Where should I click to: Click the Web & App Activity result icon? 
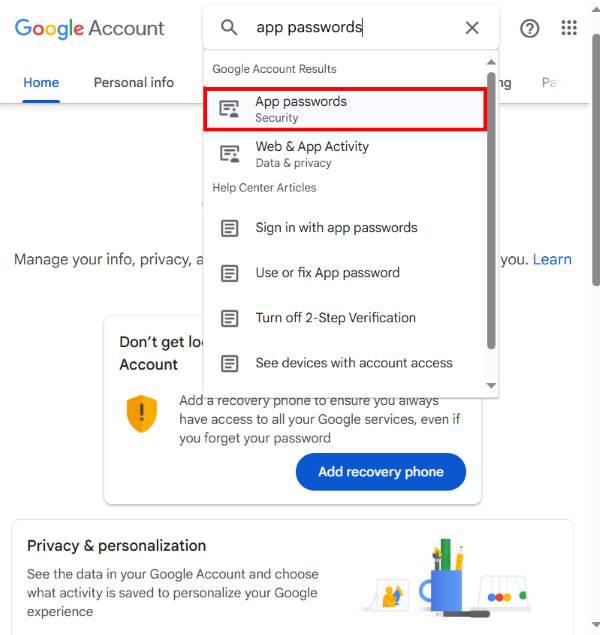[x=230, y=154]
